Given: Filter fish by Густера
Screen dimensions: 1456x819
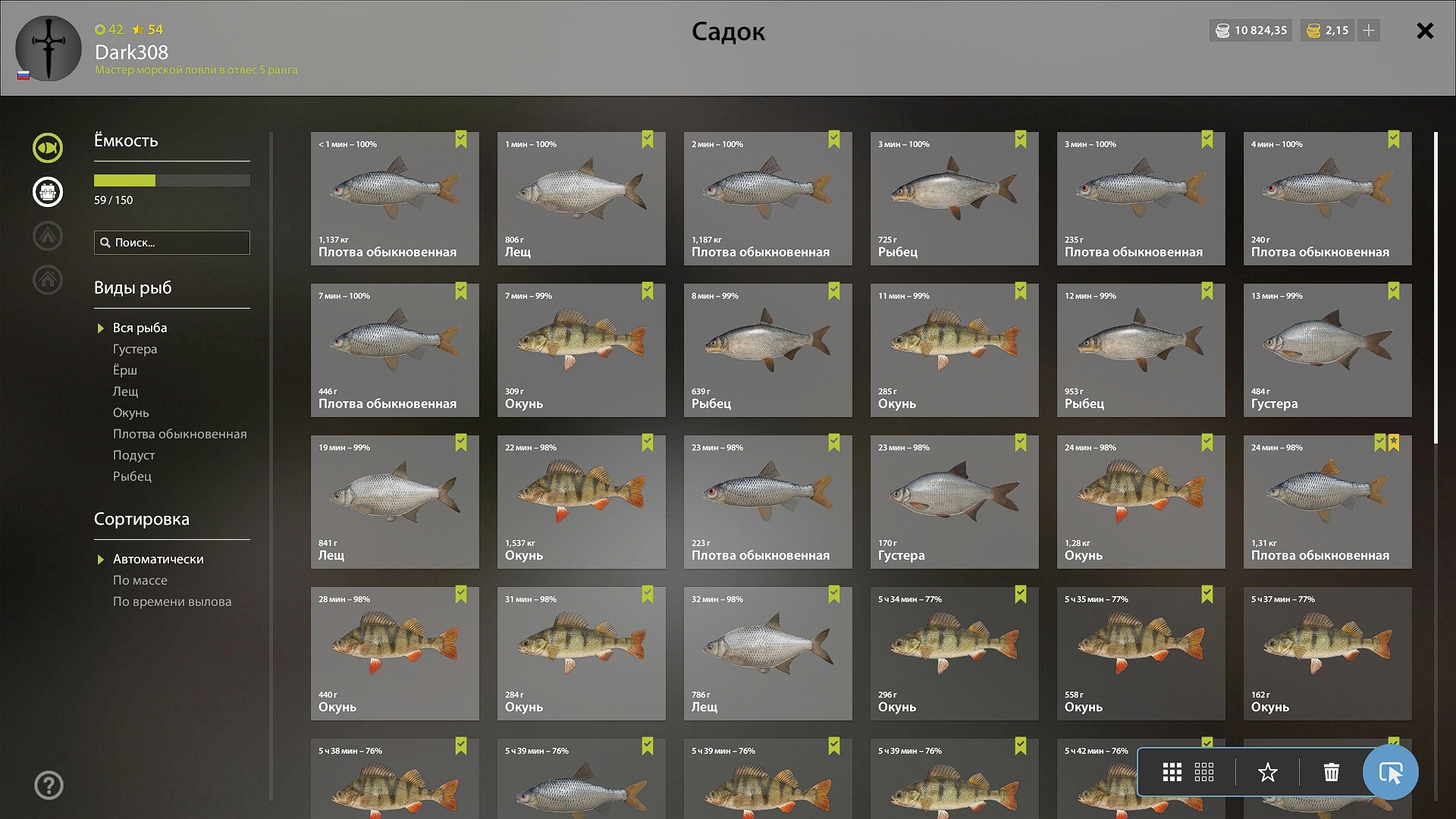Looking at the screenshot, I should point(135,350).
